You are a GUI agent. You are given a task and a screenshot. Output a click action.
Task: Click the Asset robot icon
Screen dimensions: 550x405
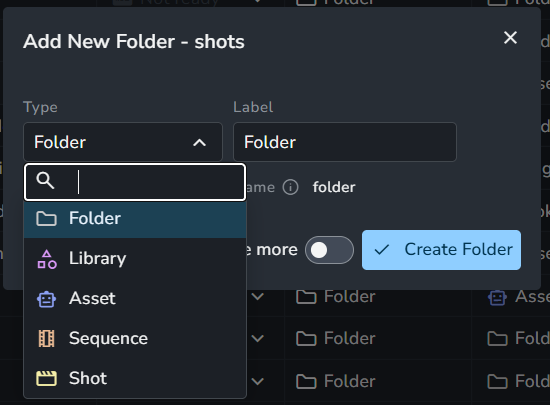pos(46,299)
